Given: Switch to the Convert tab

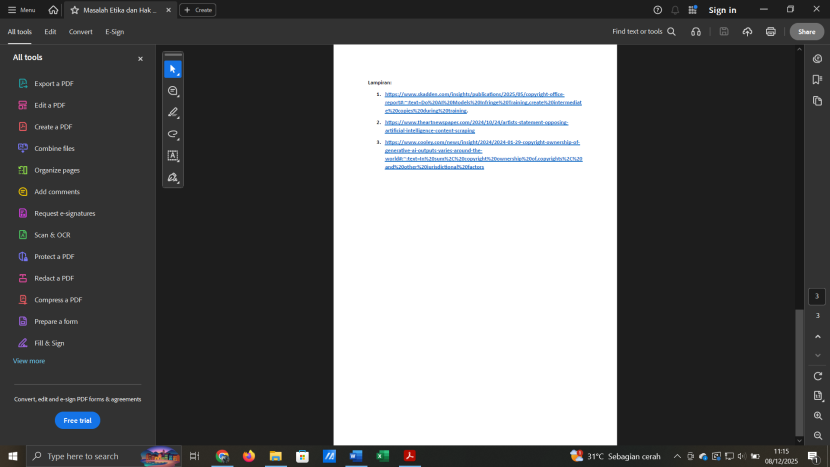Looking at the screenshot, I should click(81, 32).
